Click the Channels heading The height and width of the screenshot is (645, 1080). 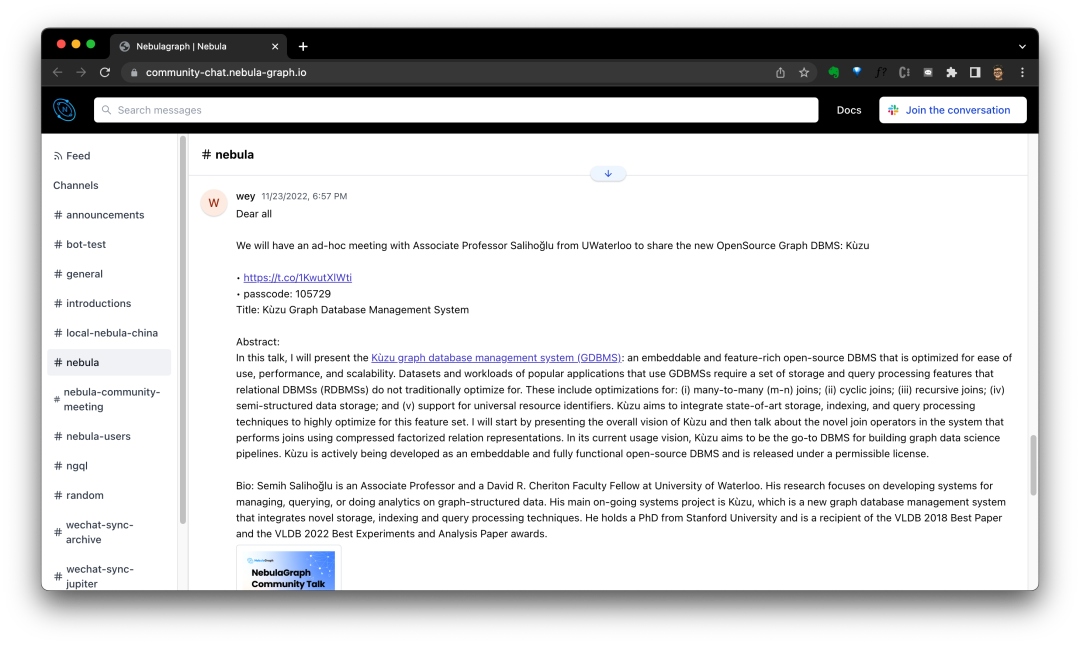(x=76, y=185)
